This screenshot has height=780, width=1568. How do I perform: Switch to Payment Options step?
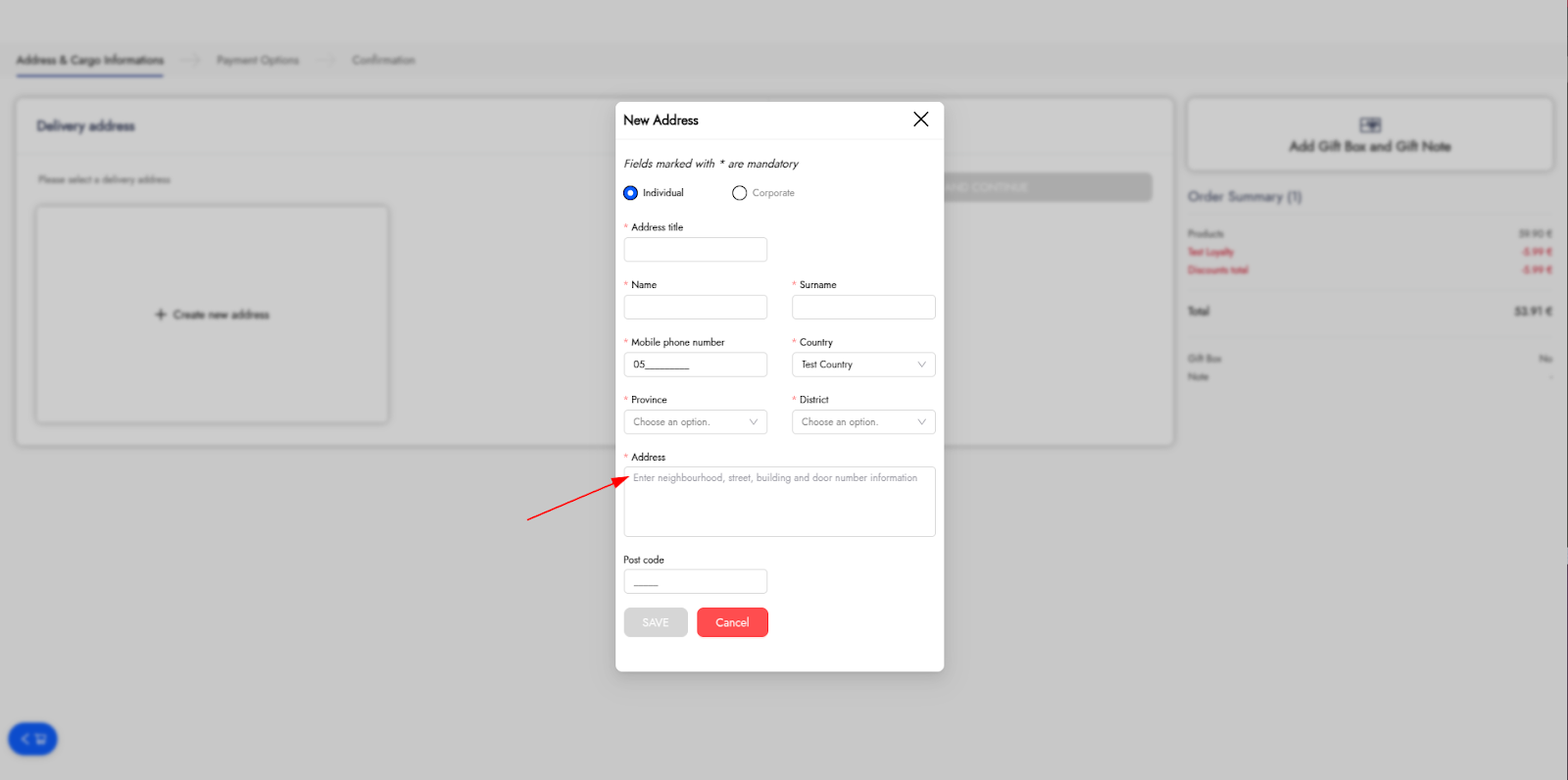pyautogui.click(x=258, y=61)
